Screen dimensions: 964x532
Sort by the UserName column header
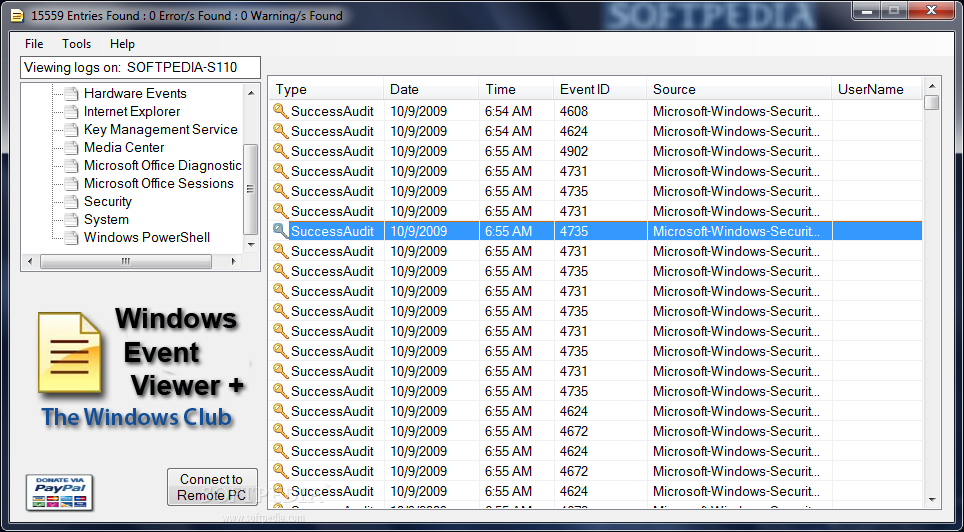[877, 90]
